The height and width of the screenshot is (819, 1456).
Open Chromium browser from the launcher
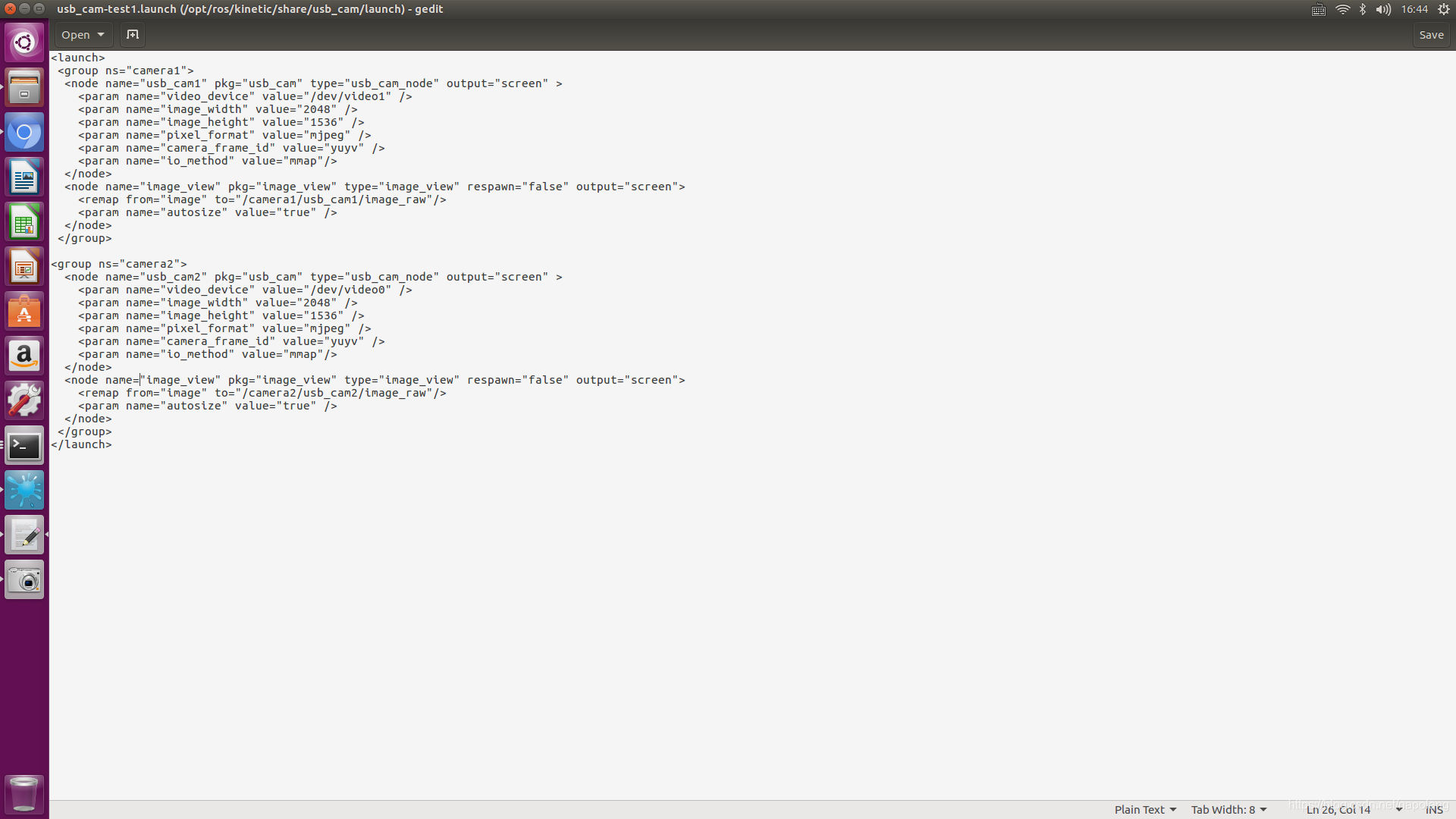tap(24, 133)
